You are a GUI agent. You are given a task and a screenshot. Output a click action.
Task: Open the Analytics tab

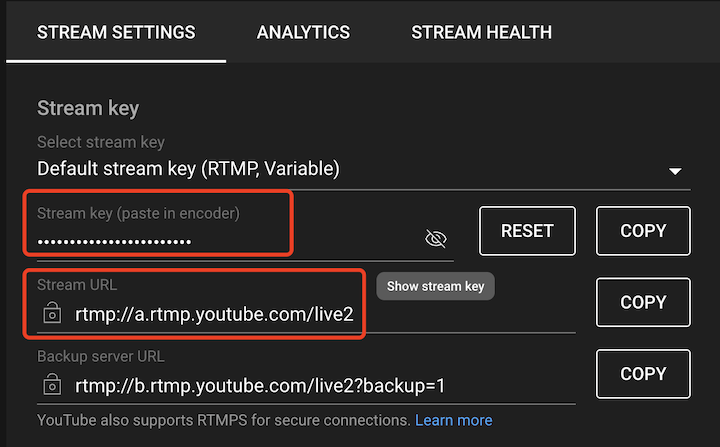coord(303,32)
